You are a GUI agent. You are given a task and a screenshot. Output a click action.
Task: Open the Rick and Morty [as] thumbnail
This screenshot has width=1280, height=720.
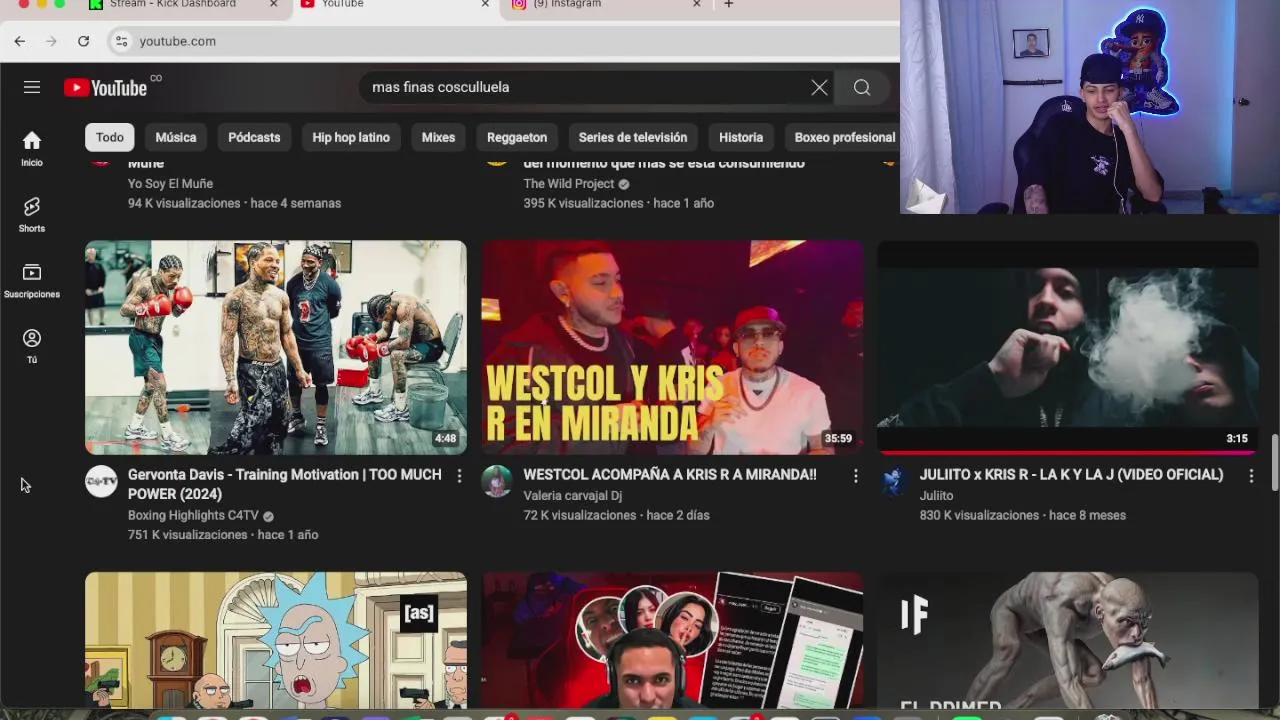click(276, 640)
